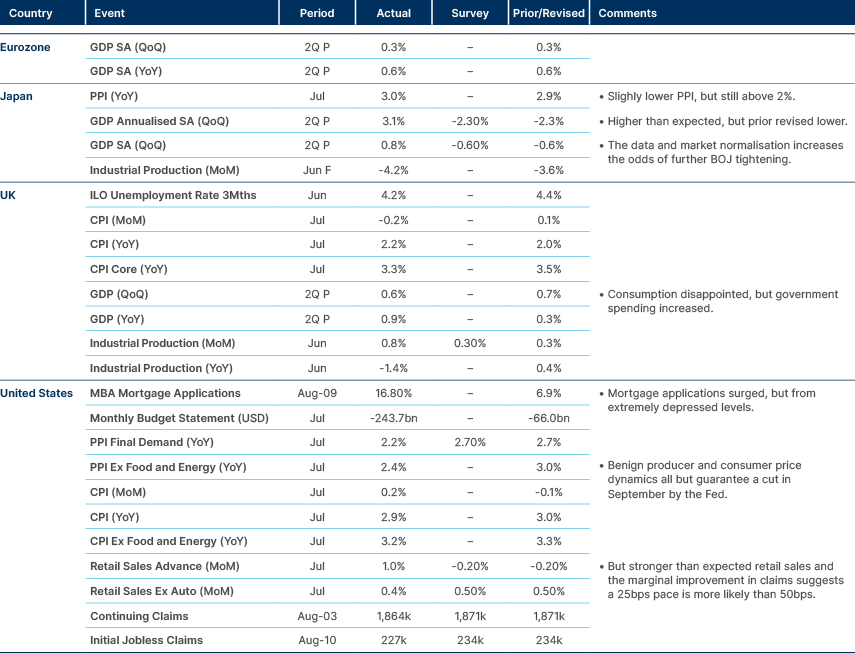Click the Jun F period cell

pos(317,170)
